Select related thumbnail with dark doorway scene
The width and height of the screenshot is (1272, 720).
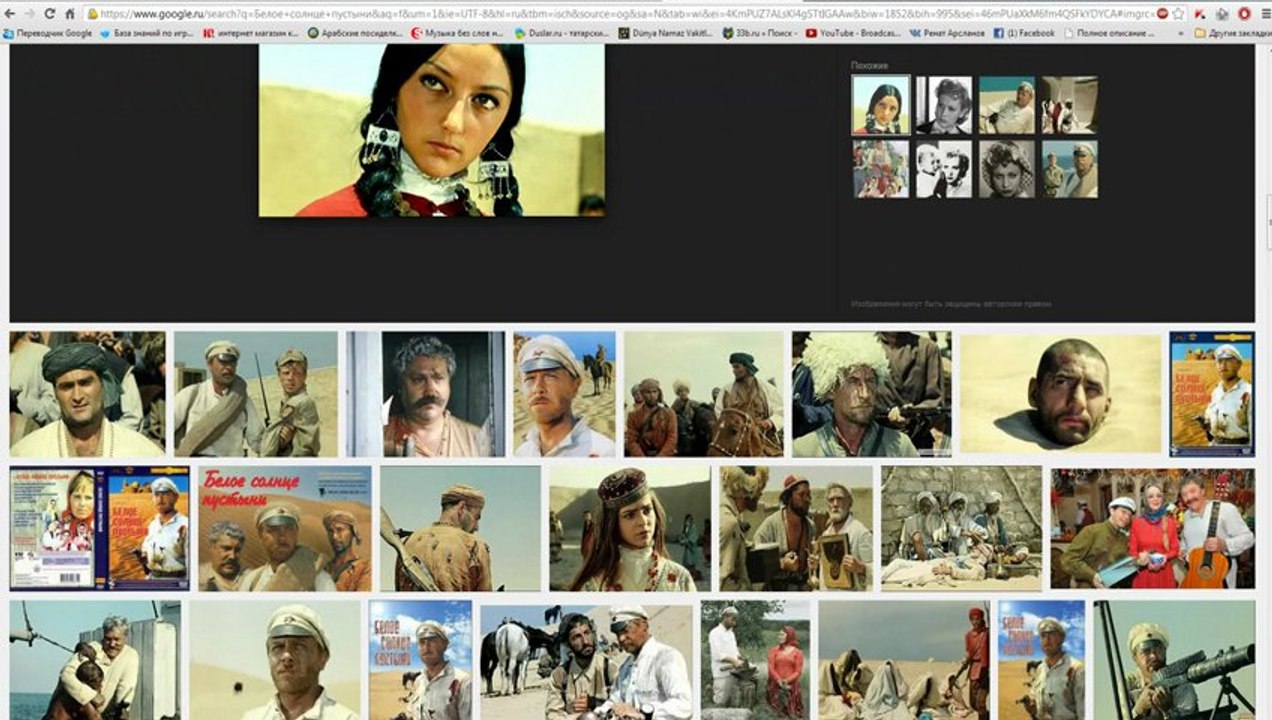pyautogui.click(x=1069, y=105)
